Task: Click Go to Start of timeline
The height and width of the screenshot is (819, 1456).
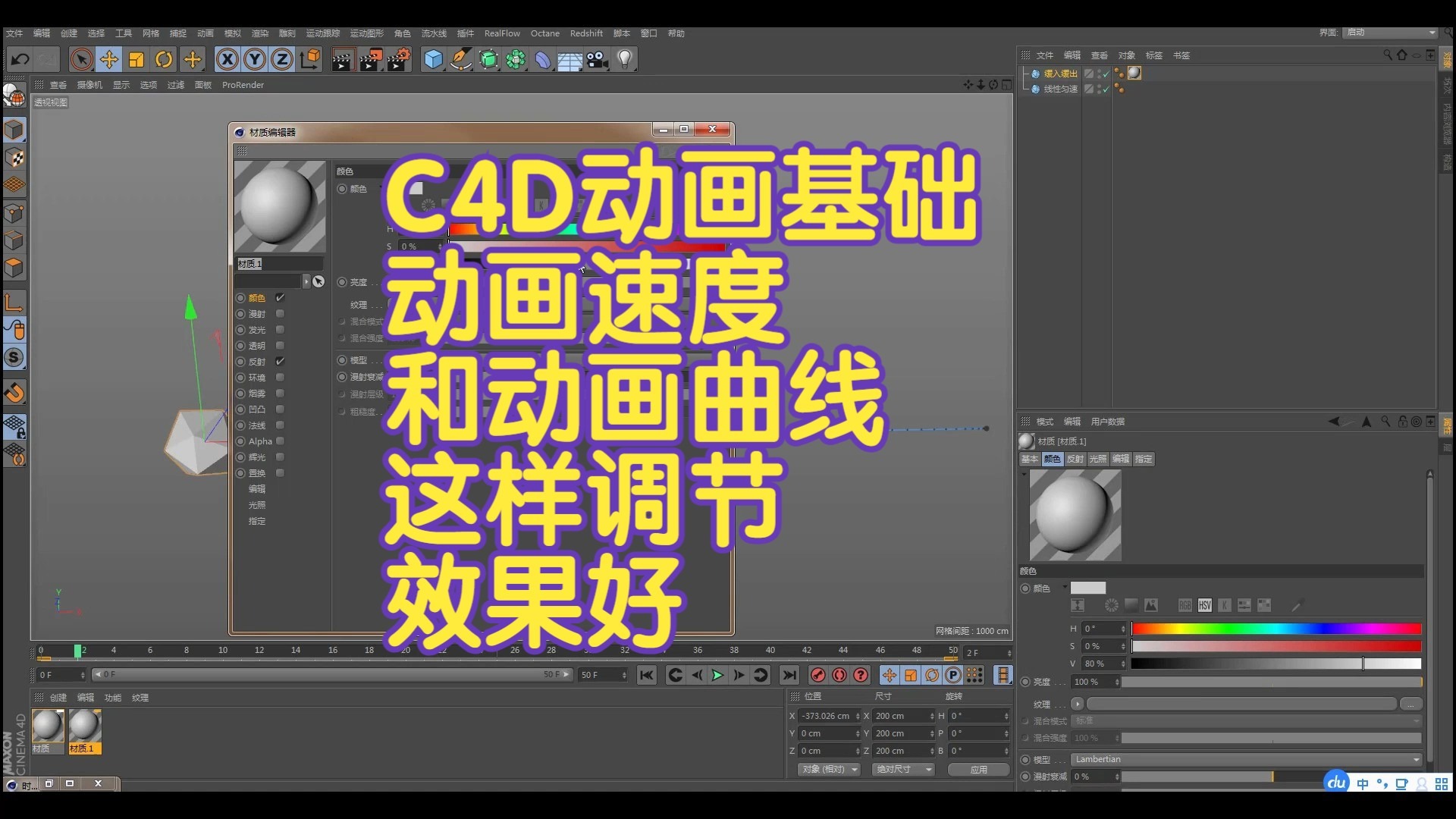Action: (x=646, y=675)
